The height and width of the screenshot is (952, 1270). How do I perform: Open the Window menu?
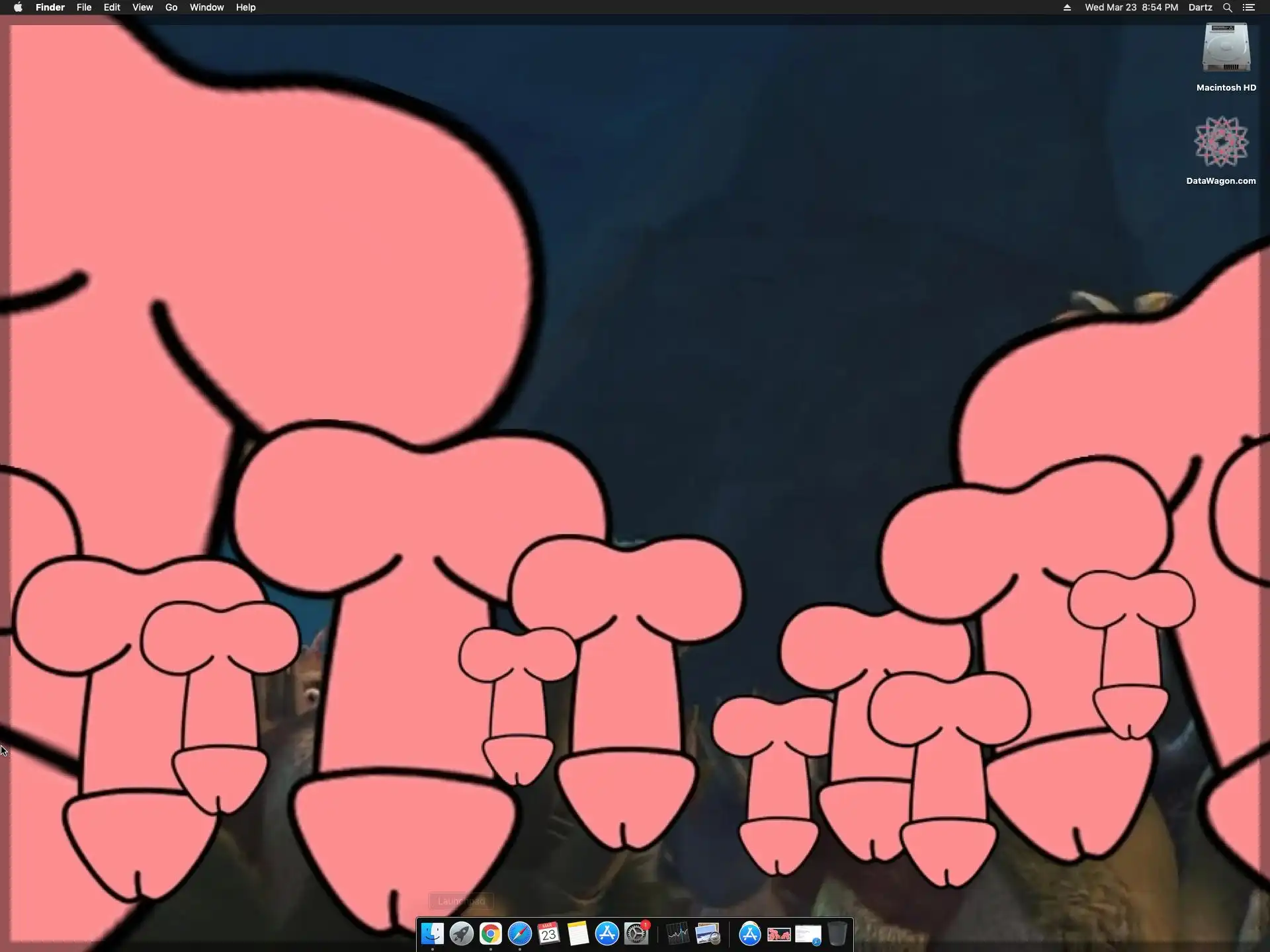206,7
